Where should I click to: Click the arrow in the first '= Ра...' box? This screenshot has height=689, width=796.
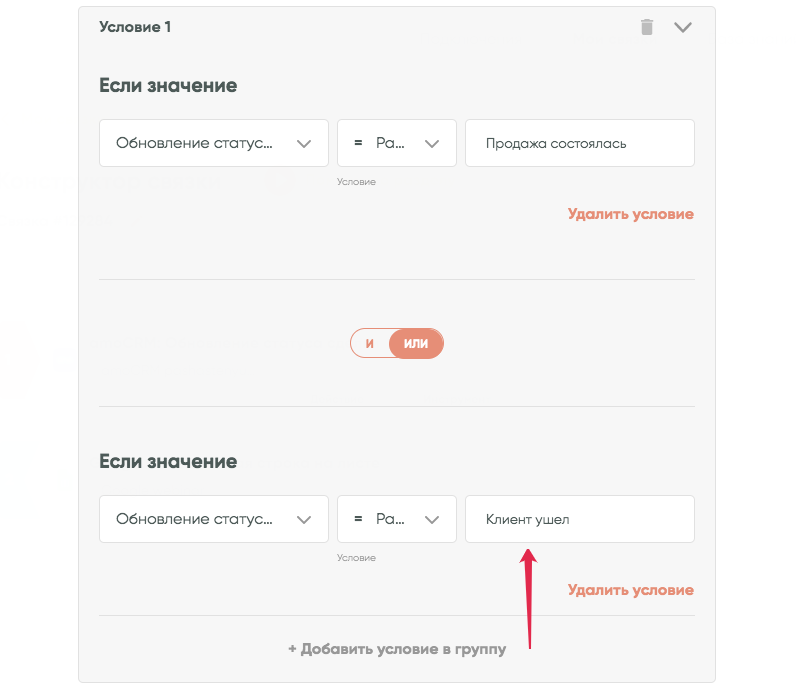point(433,143)
